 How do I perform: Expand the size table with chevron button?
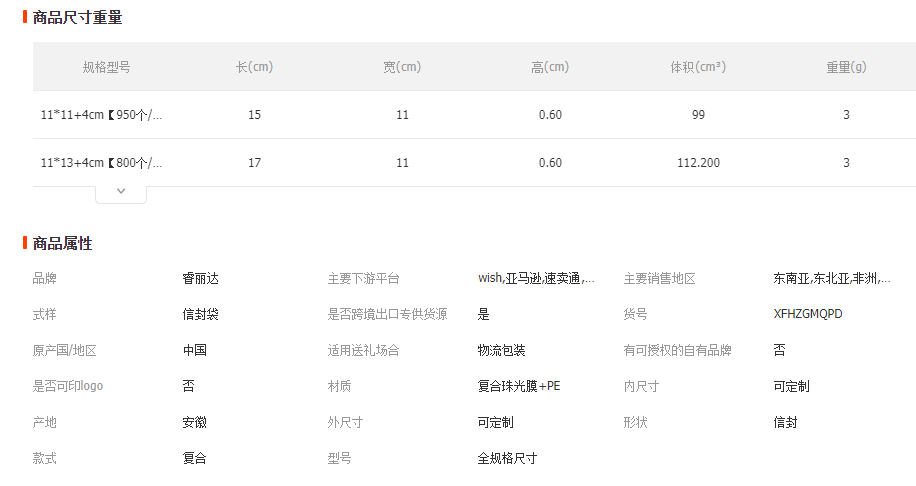point(121,191)
